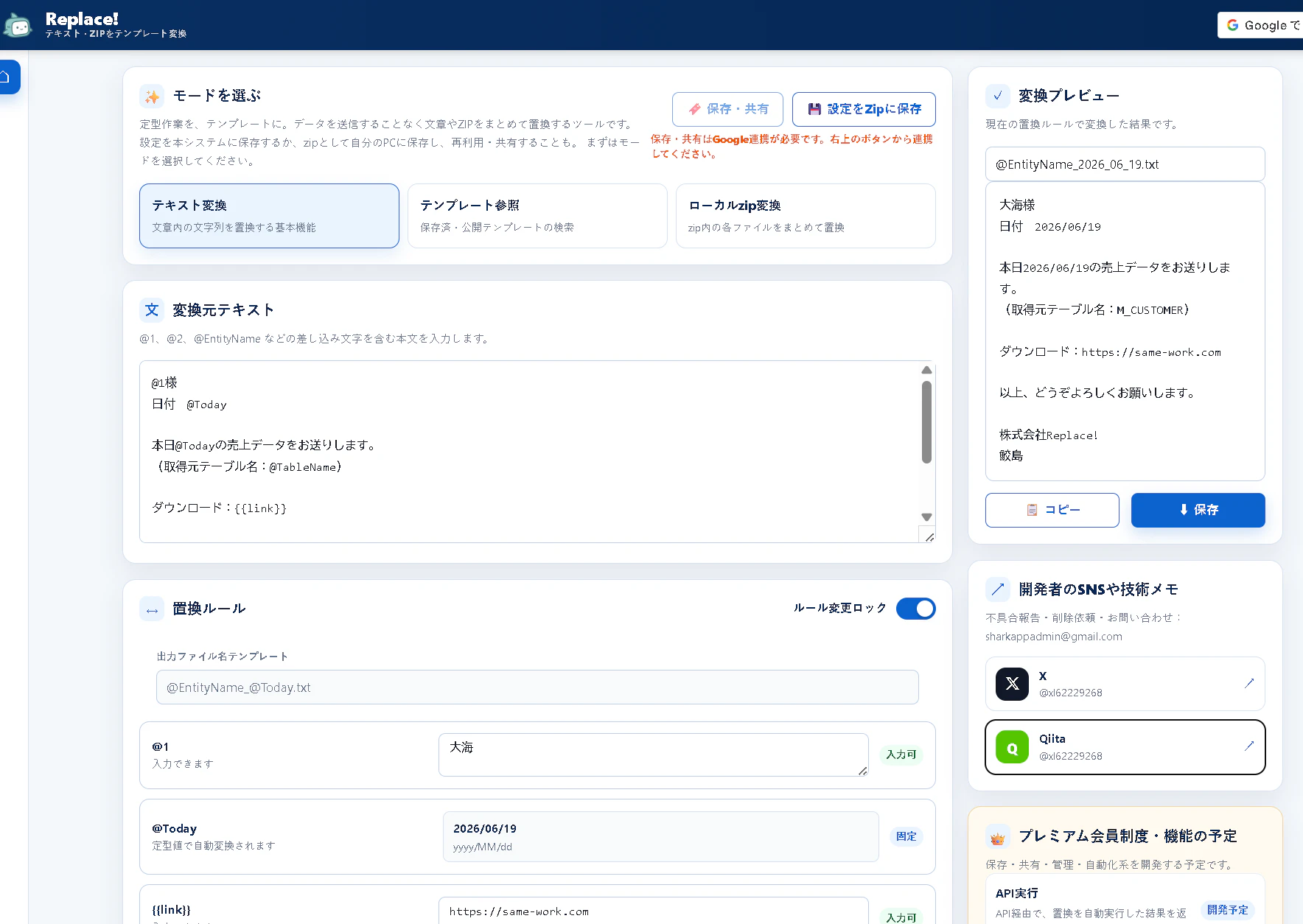1303x924 pixels.
Task: Click 開発予定 badge on API実行
Action: tap(1228, 910)
